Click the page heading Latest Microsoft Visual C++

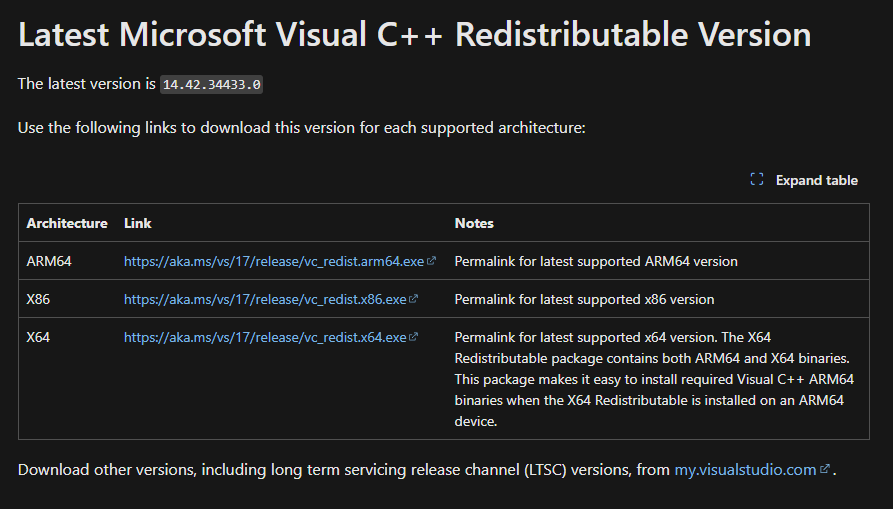tap(414, 35)
